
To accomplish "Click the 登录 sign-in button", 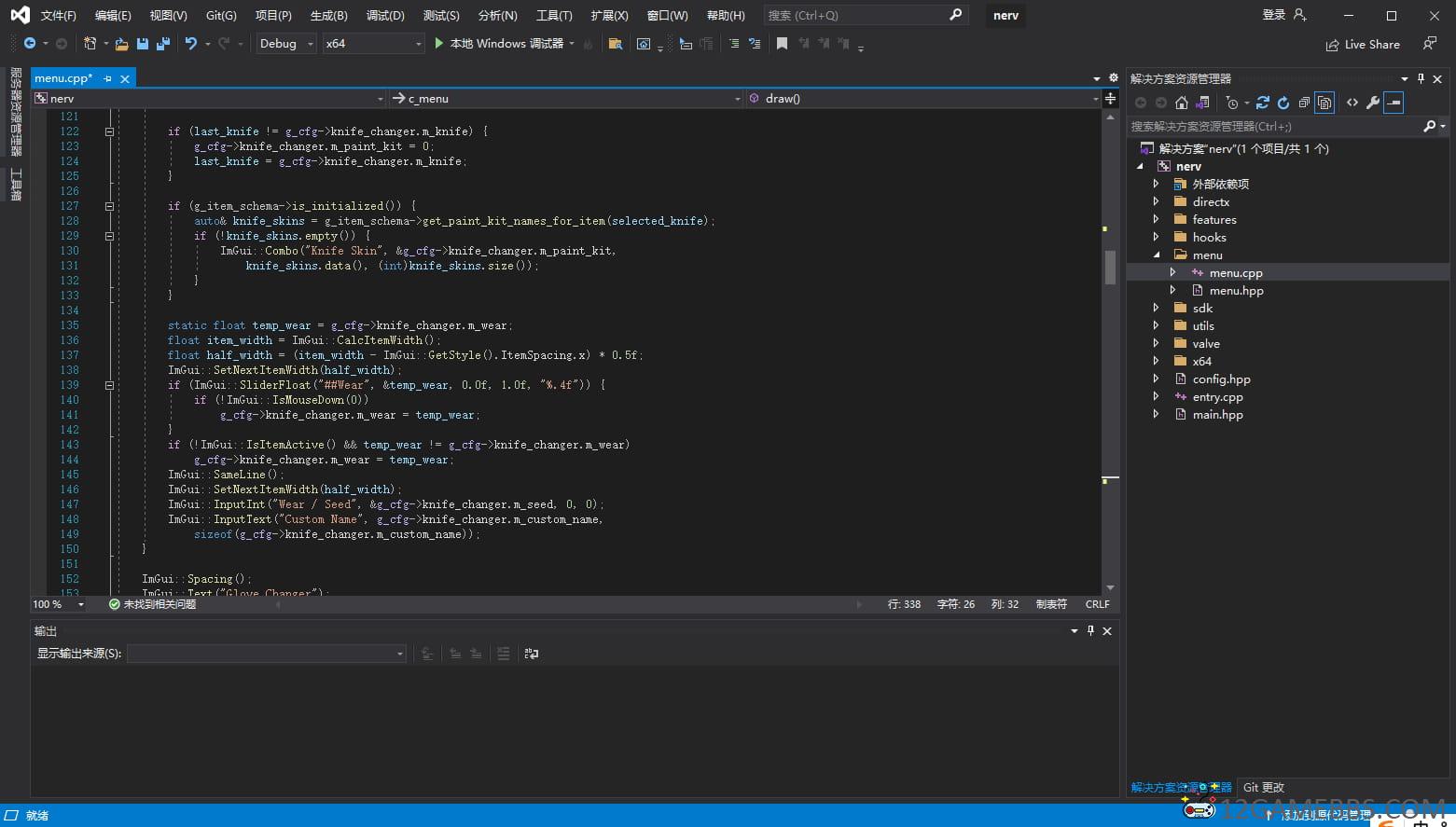I will tap(1284, 15).
